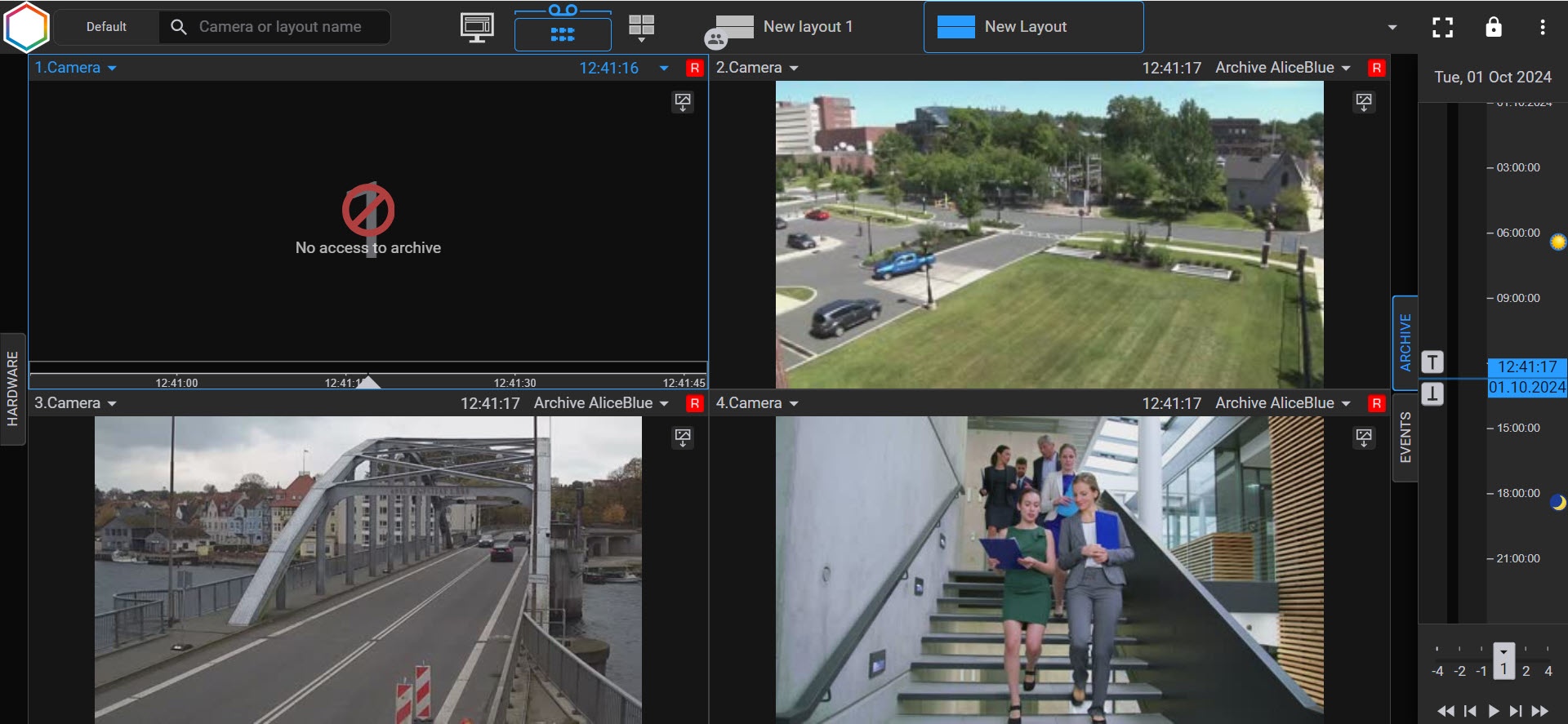Open the layout grid selector dropdown
1568x724 pixels.
pyautogui.click(x=642, y=29)
